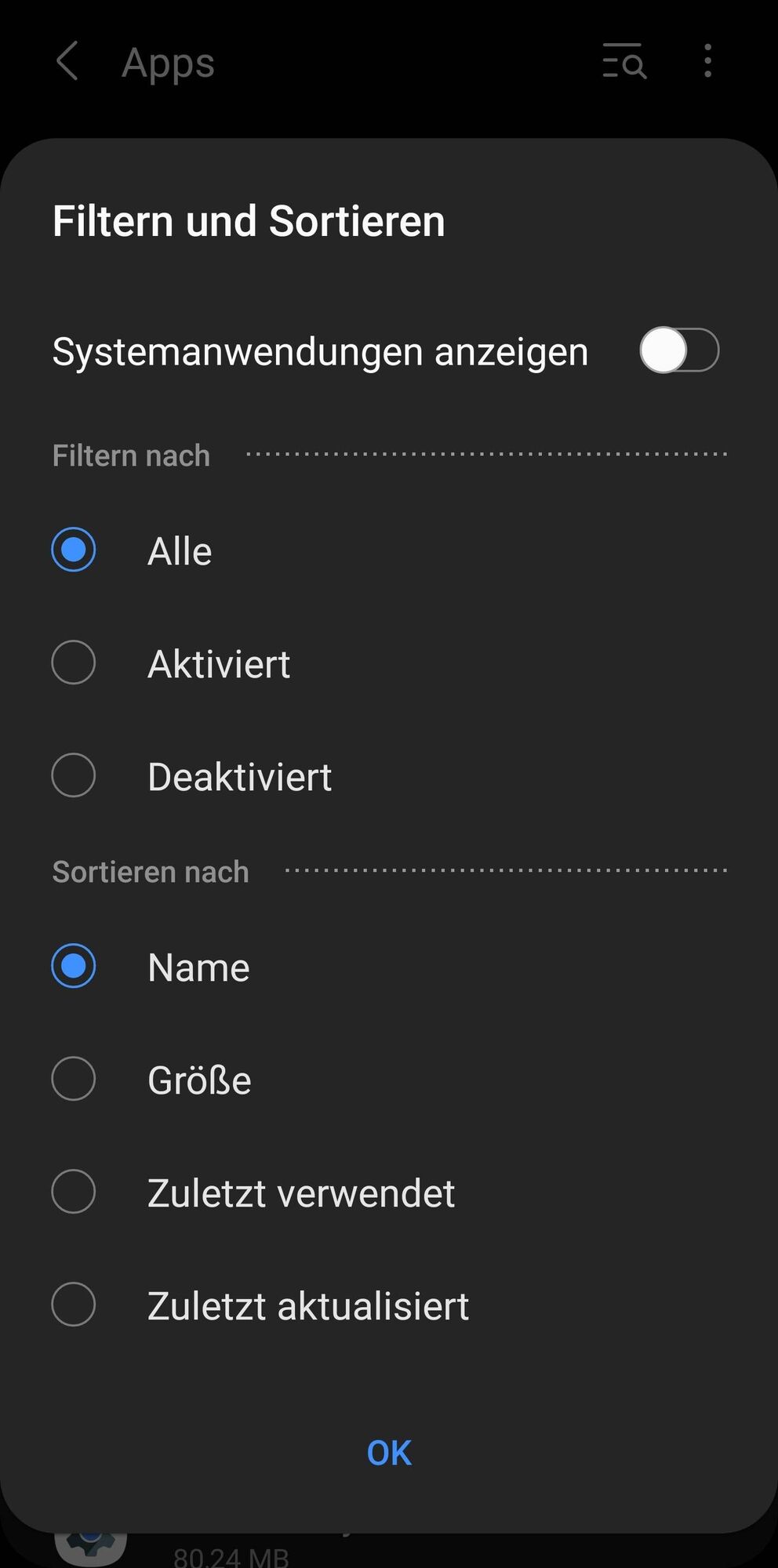Image resolution: width=778 pixels, height=1568 pixels.
Task: Tap the Zuletzt aktualisiert option label
Action: point(307,1306)
